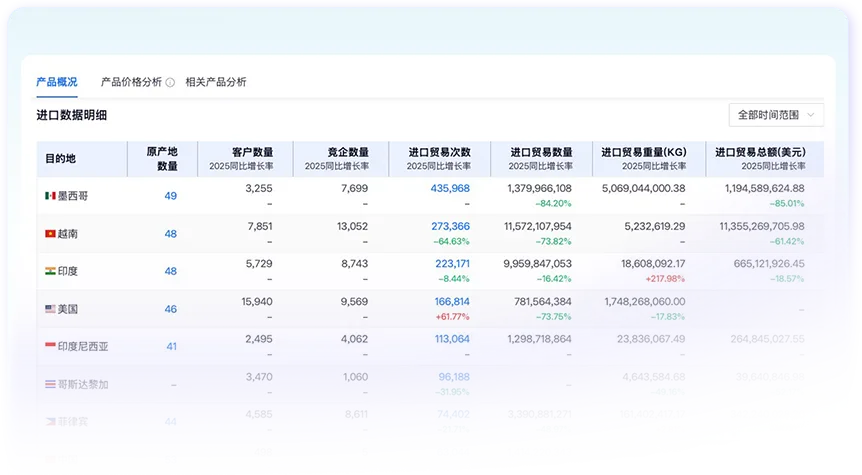Click the 进口数据明细 section heading
862x475 pixels.
click(71, 115)
